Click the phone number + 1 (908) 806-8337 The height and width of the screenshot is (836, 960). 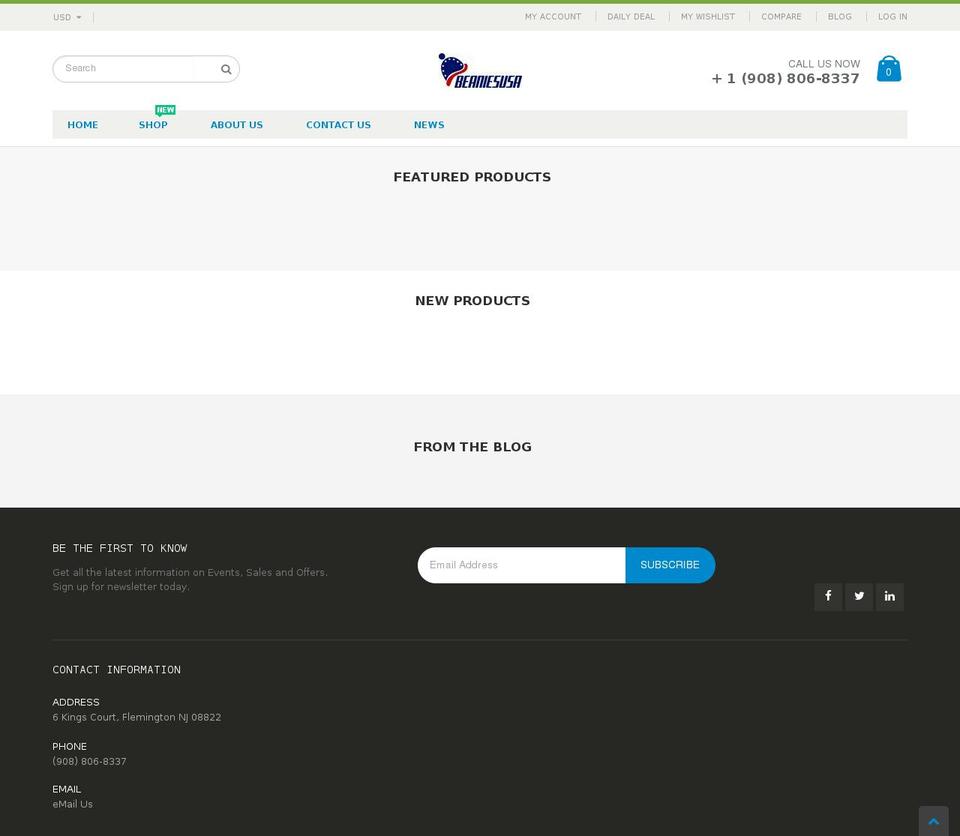click(785, 78)
